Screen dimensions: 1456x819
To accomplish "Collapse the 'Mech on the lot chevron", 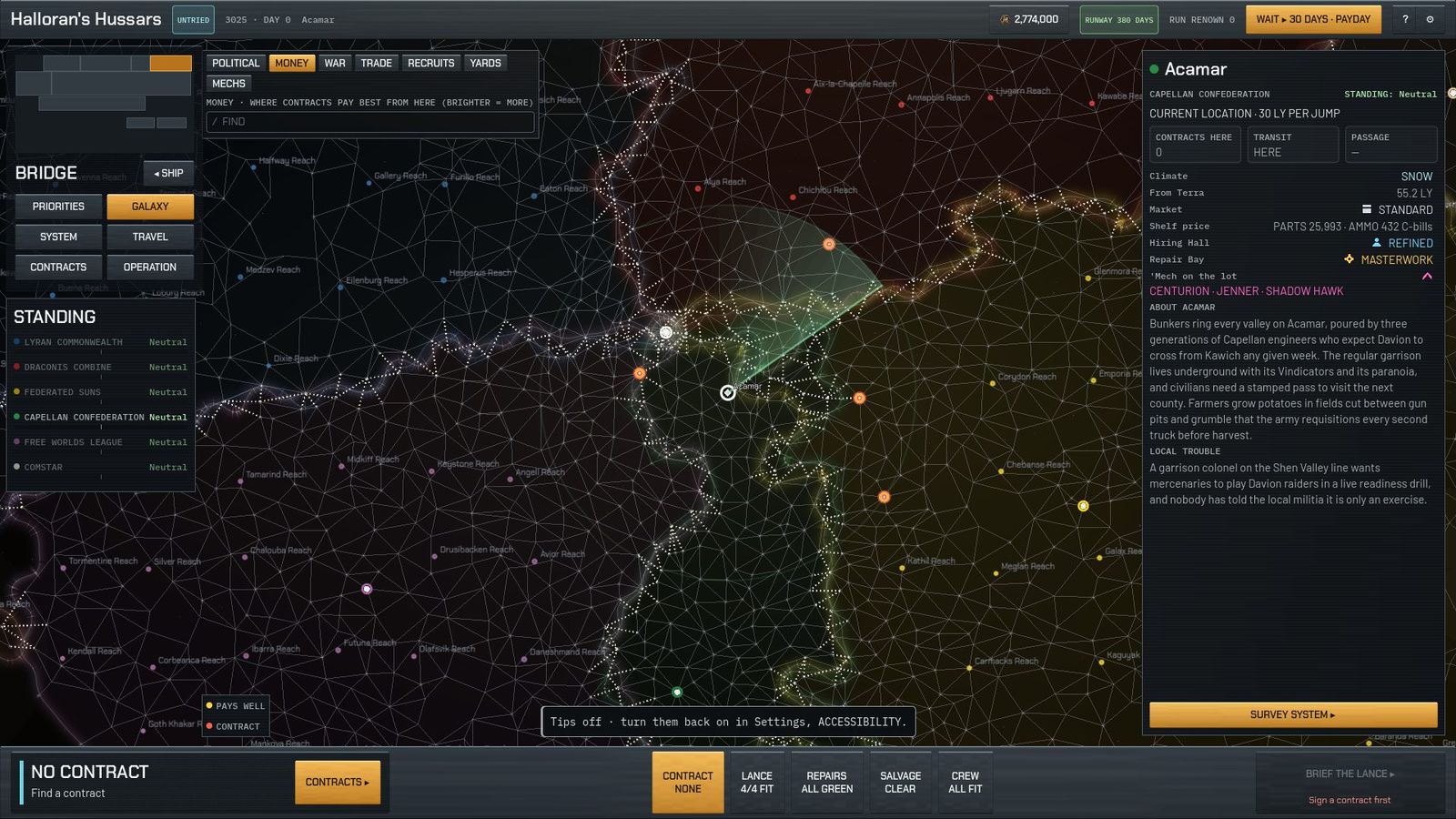I will point(1427,276).
